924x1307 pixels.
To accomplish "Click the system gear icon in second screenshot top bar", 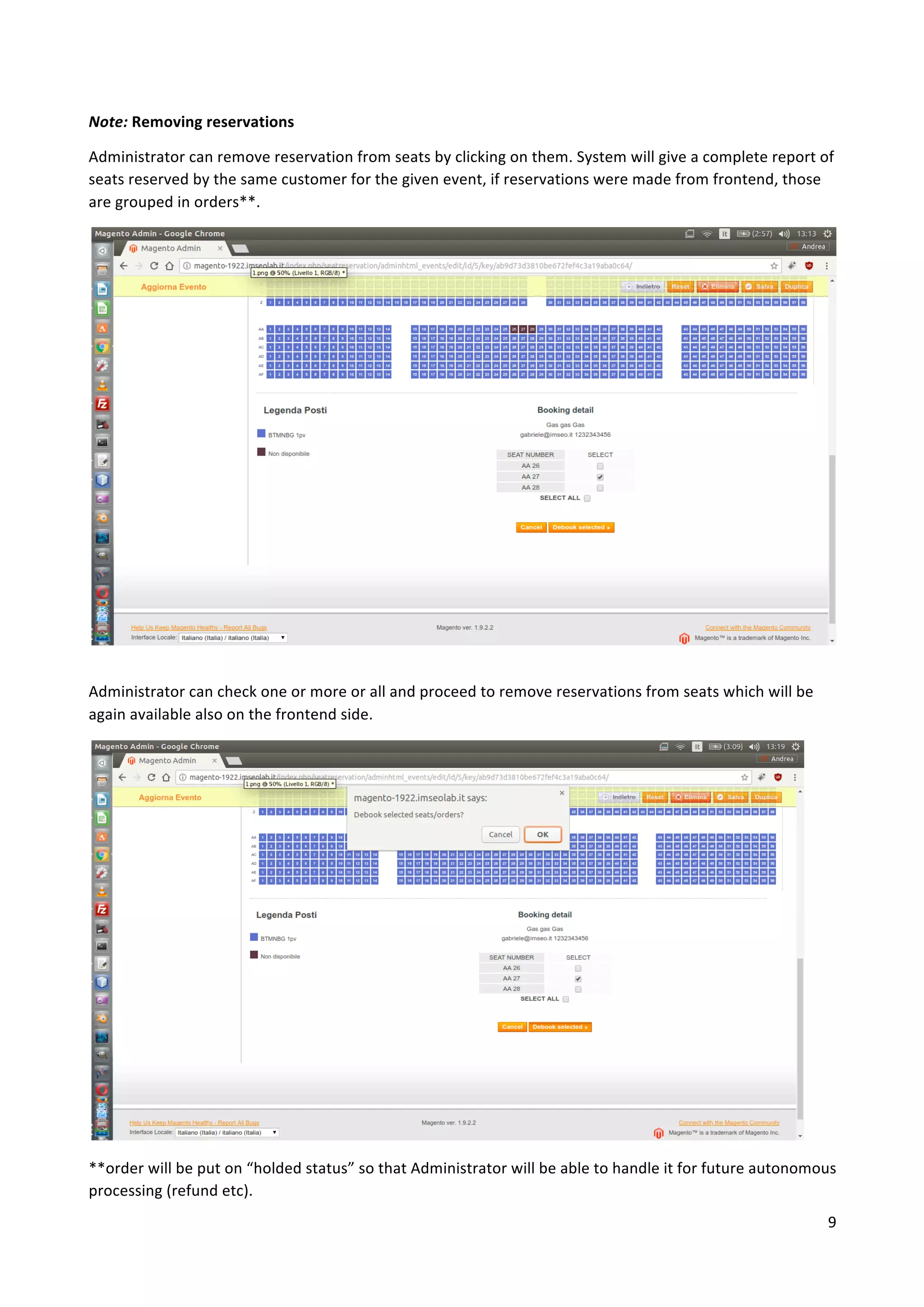I will 796,746.
